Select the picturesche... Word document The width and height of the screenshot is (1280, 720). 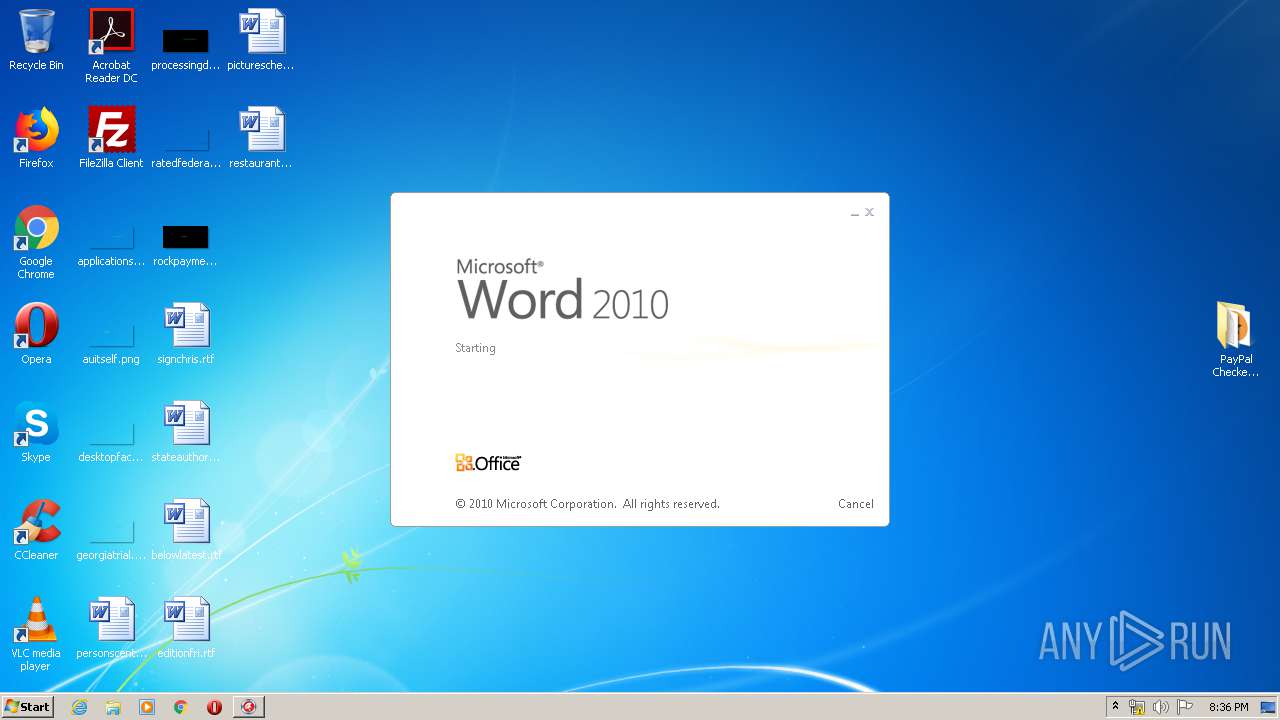point(261,40)
